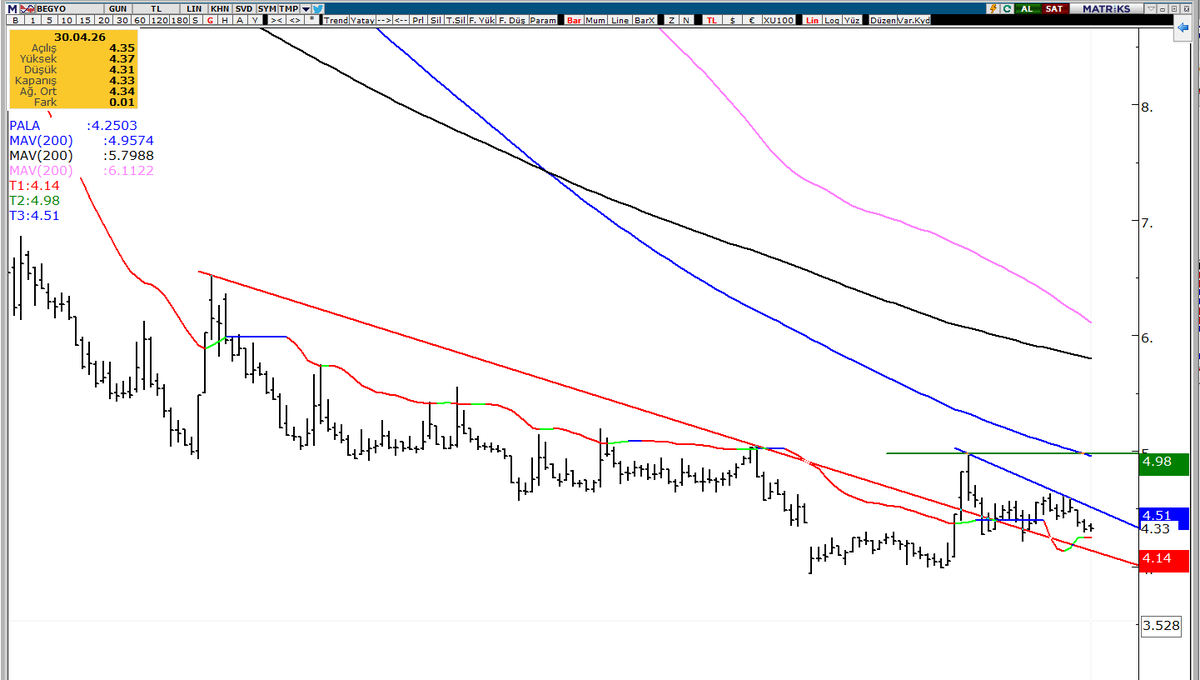Open the Twitter bird icon

[x=317, y=8]
